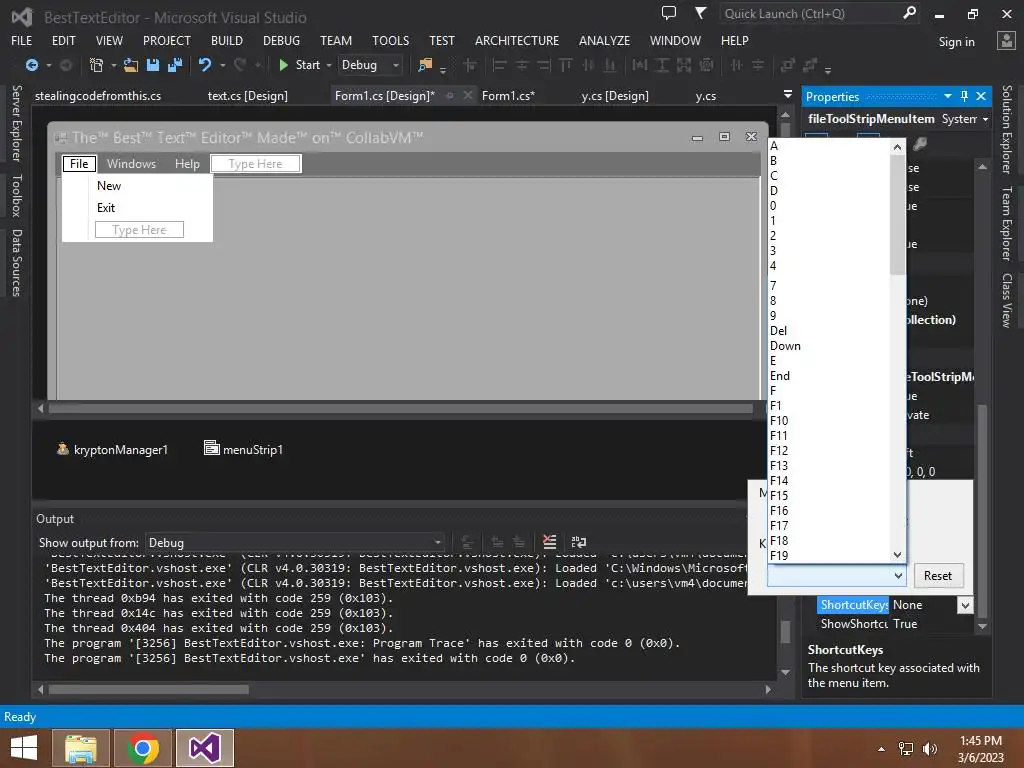Select menuStrip1 component in tray
The width and height of the screenshot is (1024, 768).
[244, 449]
